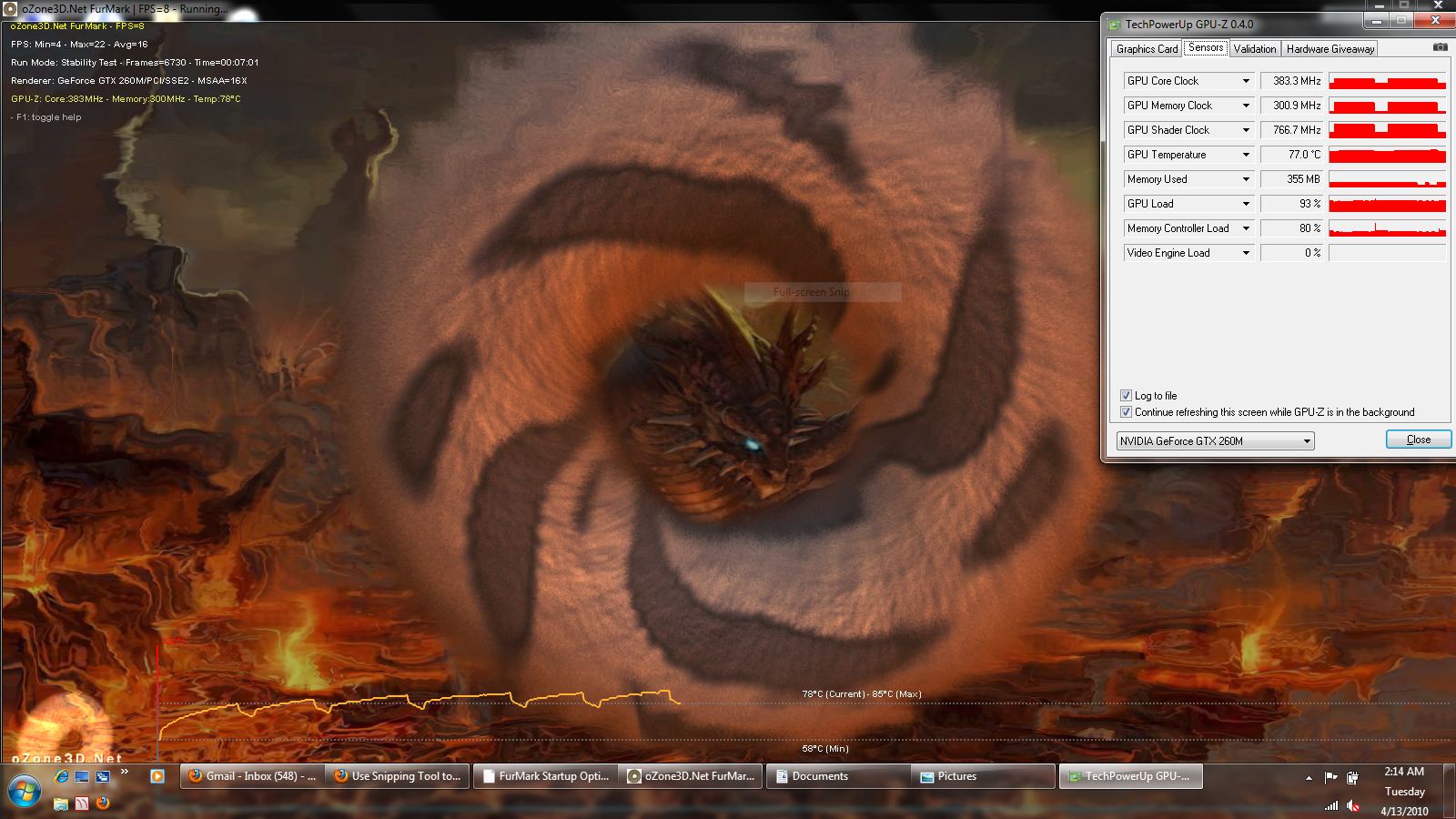Screen dimensions: 1456x819
Task: Open the GPU Load sensor dropdown
Action: 1188,204
